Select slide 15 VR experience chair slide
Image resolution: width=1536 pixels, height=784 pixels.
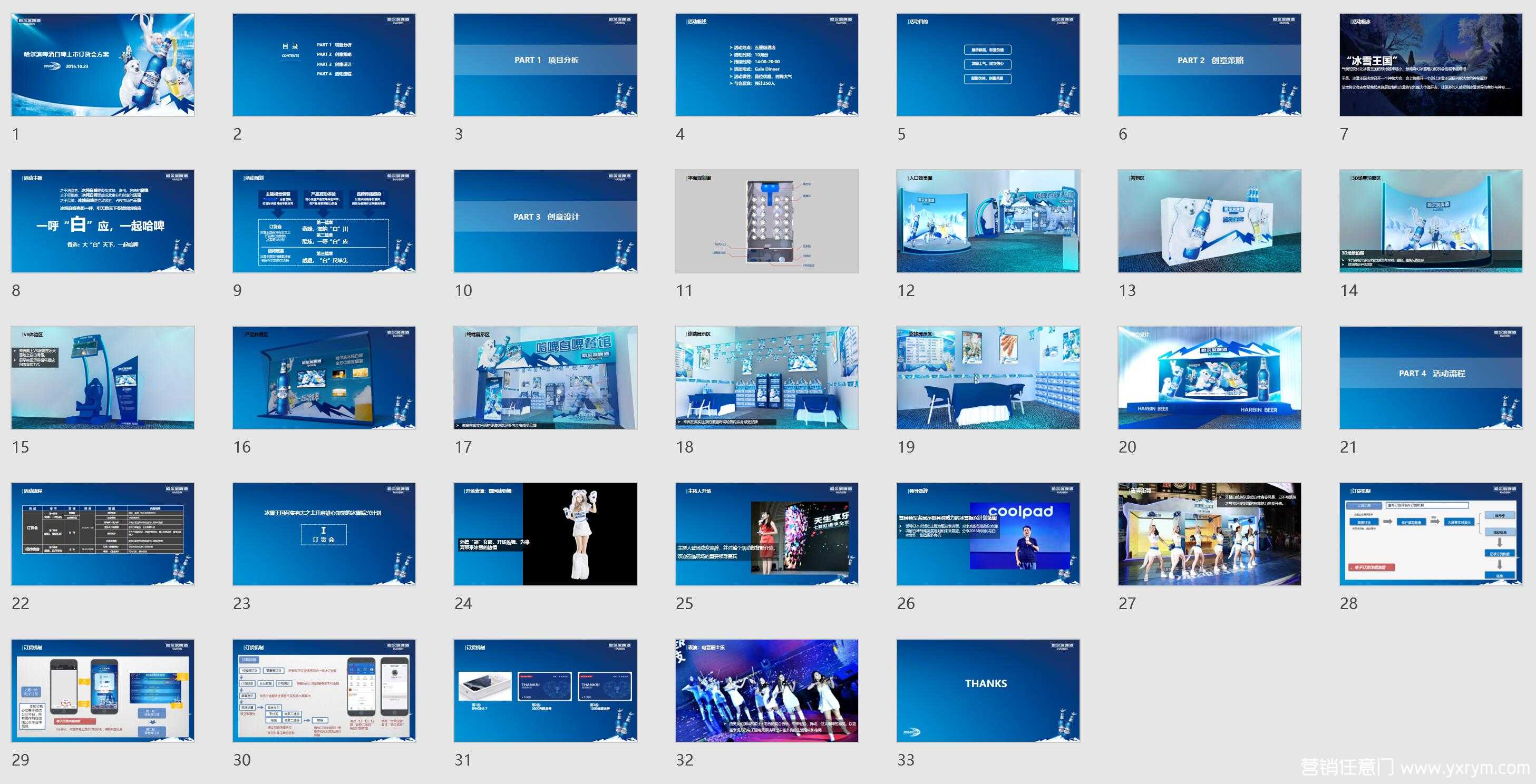coord(103,377)
